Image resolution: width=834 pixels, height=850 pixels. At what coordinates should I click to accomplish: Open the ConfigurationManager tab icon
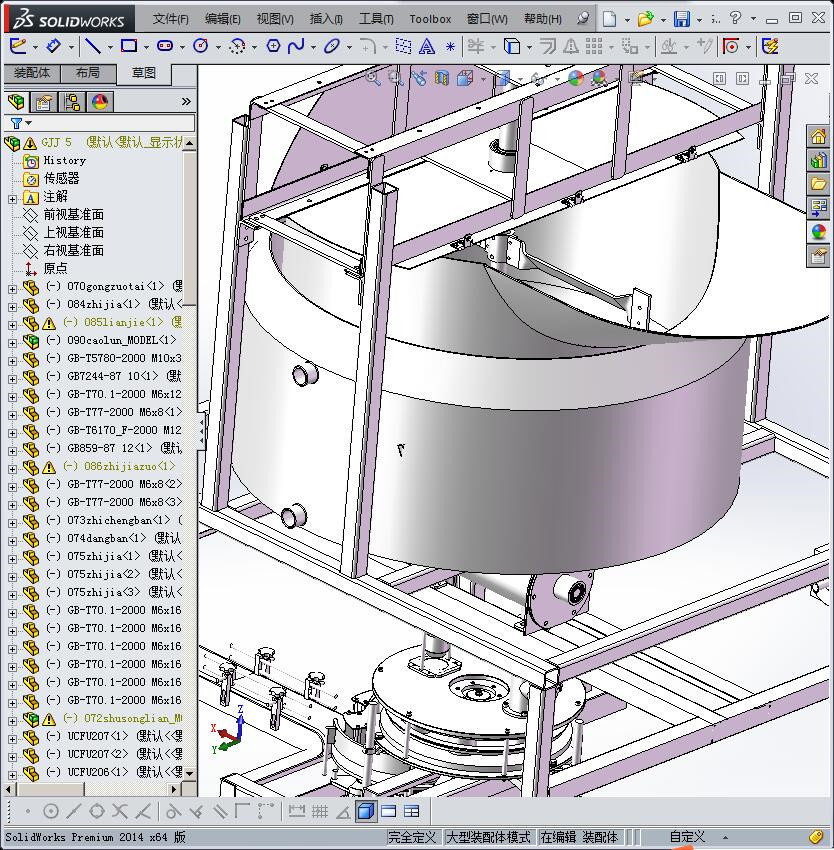(x=72, y=102)
